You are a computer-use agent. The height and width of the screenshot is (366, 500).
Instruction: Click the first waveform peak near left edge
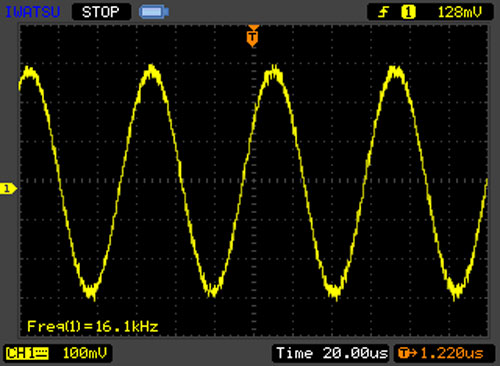pyautogui.click(x=29, y=72)
